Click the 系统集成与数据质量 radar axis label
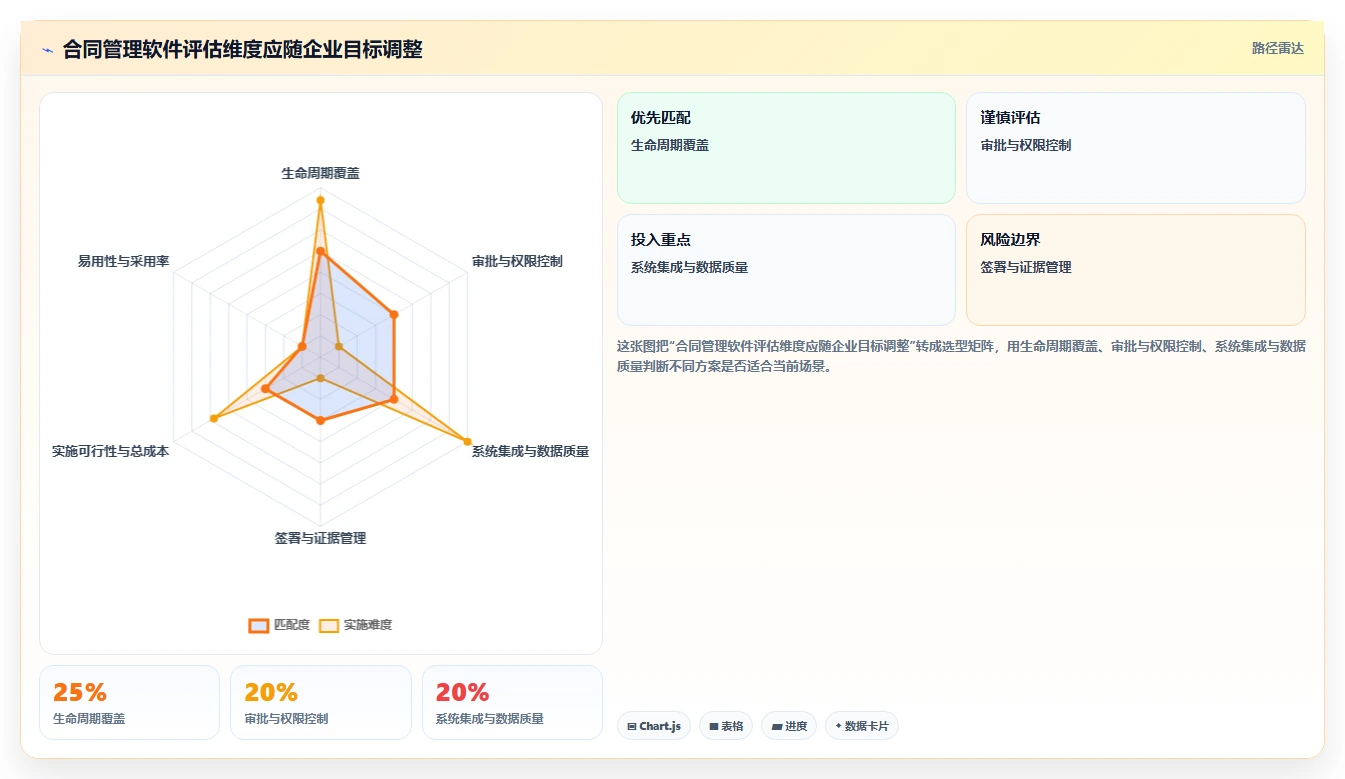The height and width of the screenshot is (779, 1345). coord(530,451)
